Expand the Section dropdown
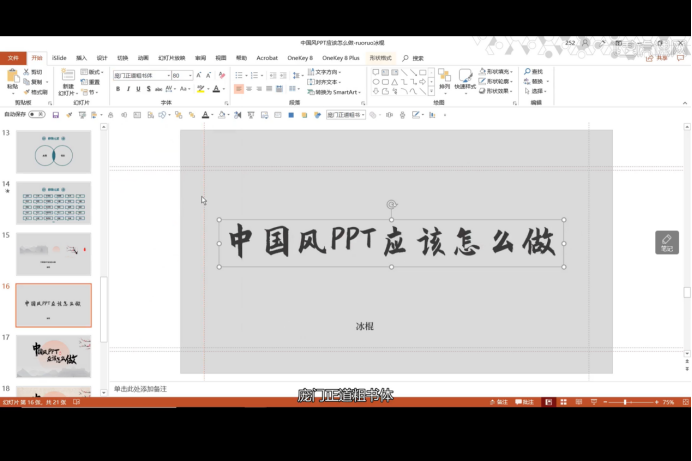The image size is (692, 461). point(89,92)
